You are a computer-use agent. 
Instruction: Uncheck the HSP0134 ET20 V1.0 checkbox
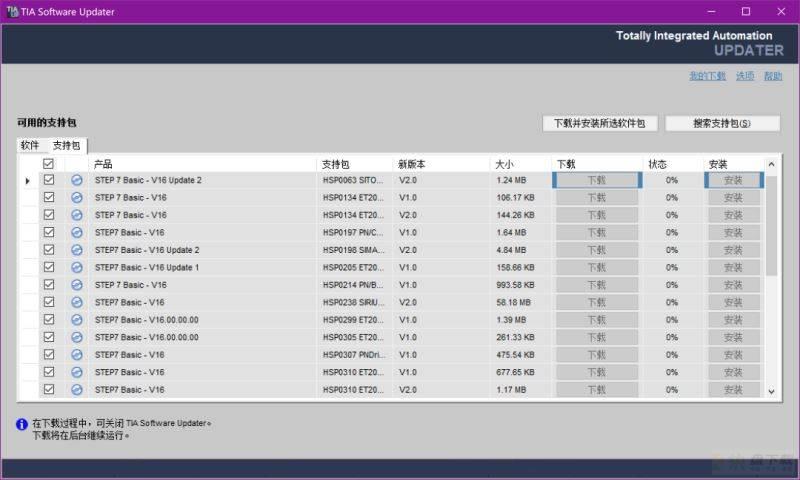49,197
